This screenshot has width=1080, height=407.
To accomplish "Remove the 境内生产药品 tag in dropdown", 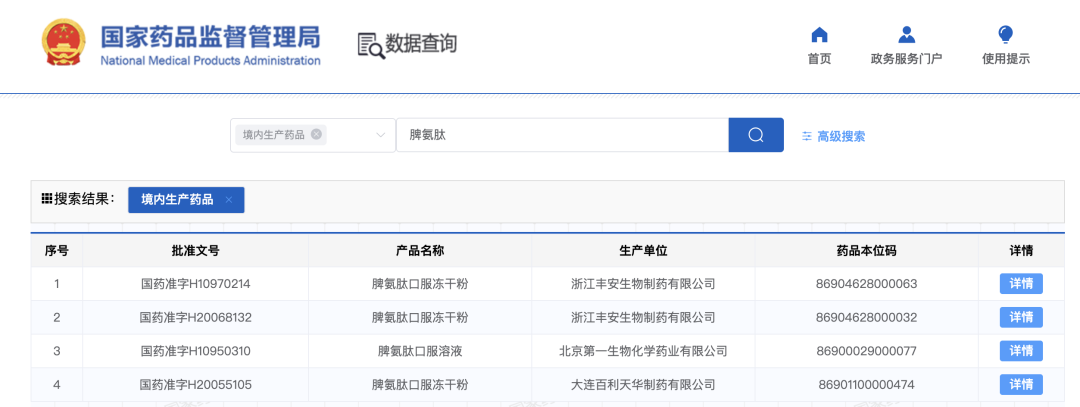I will pos(316,134).
